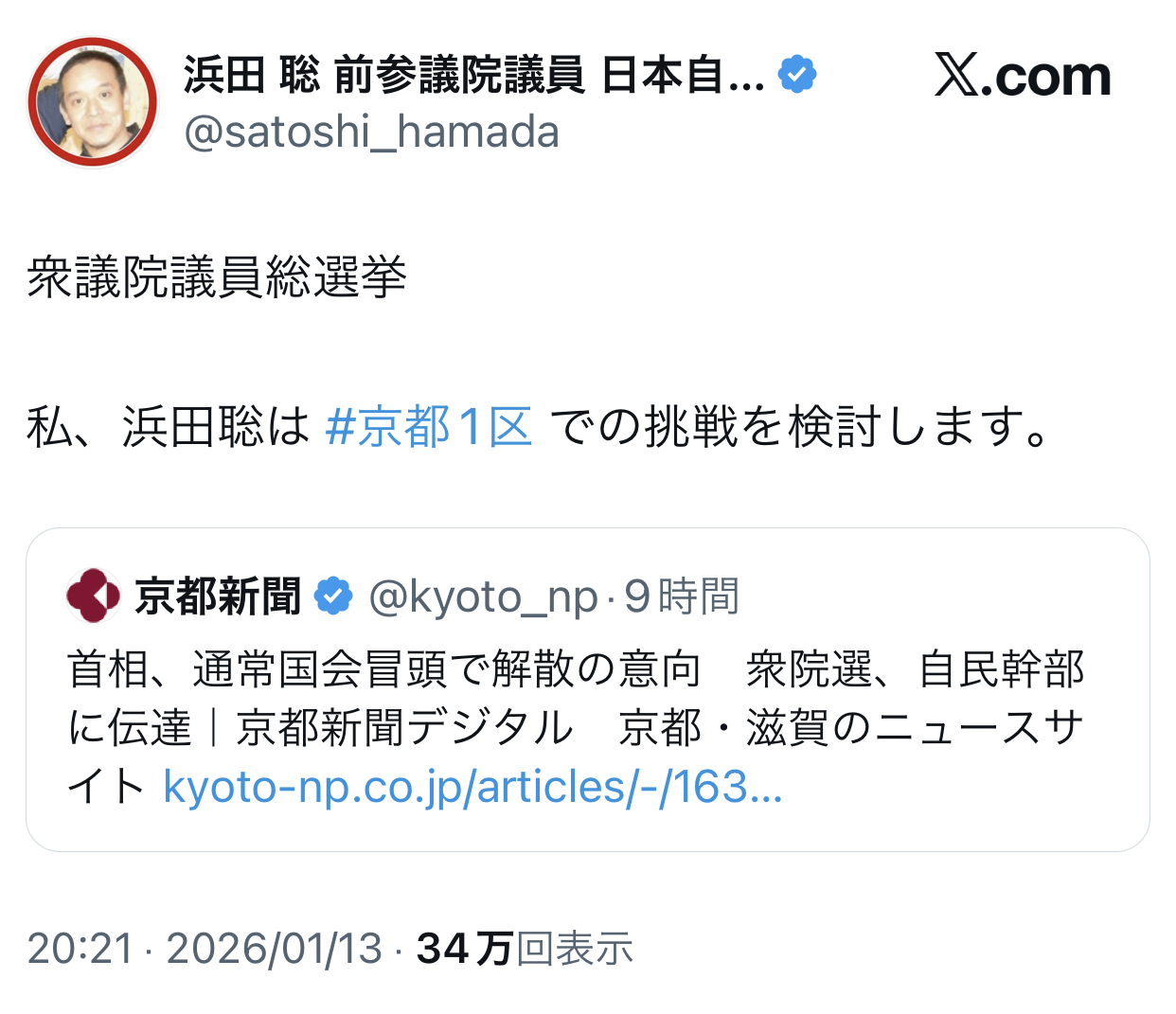1176x1014 pixels.
Task: Open the @kyoto_np handle
Action: (x=483, y=597)
